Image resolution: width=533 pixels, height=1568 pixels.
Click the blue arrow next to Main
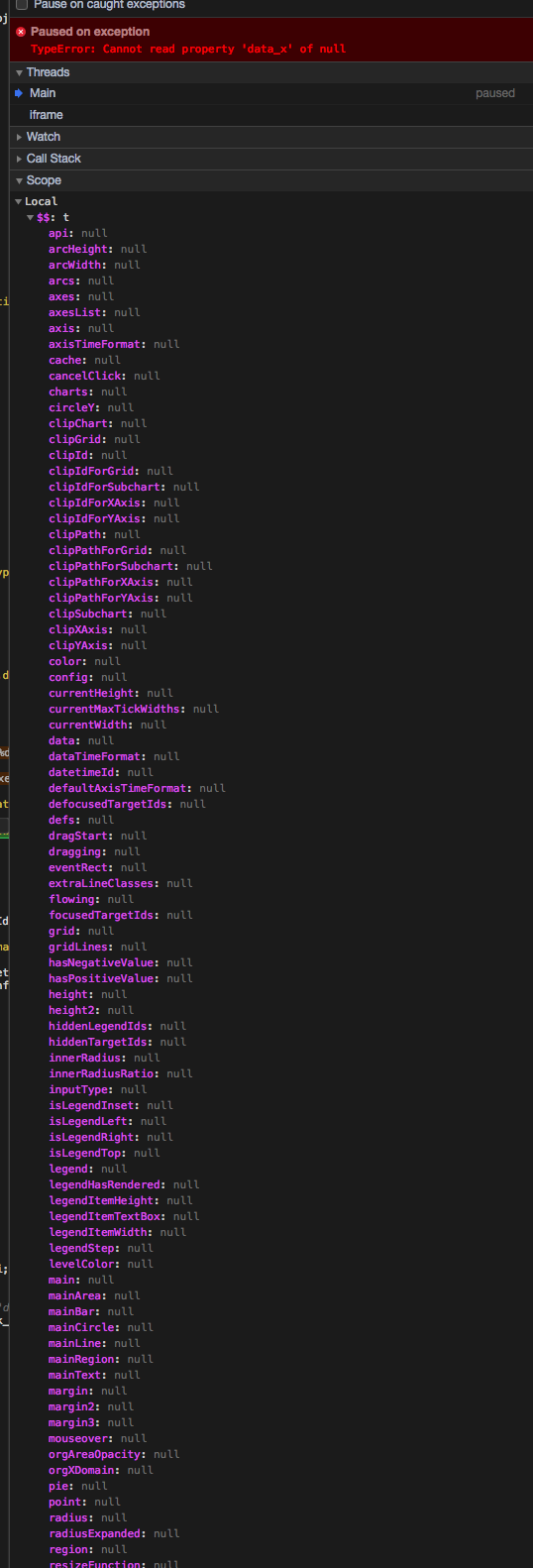(19, 93)
